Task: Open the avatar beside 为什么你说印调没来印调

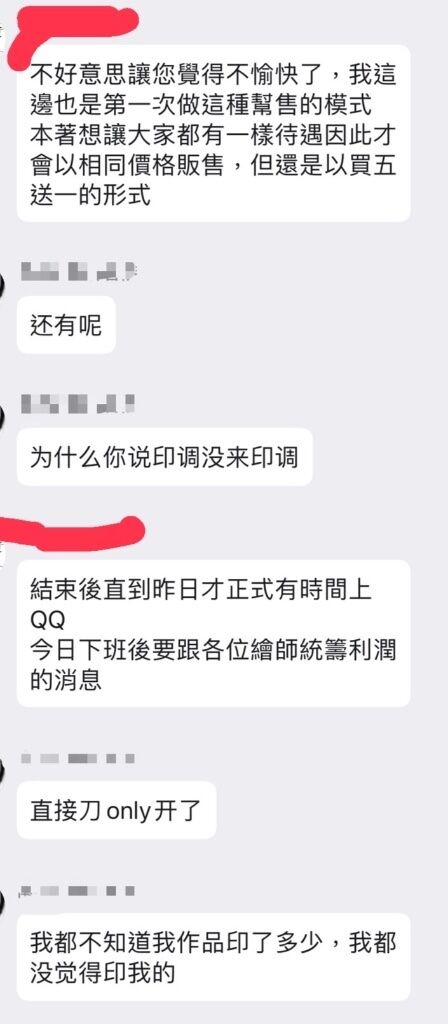Action: [x=2, y=416]
